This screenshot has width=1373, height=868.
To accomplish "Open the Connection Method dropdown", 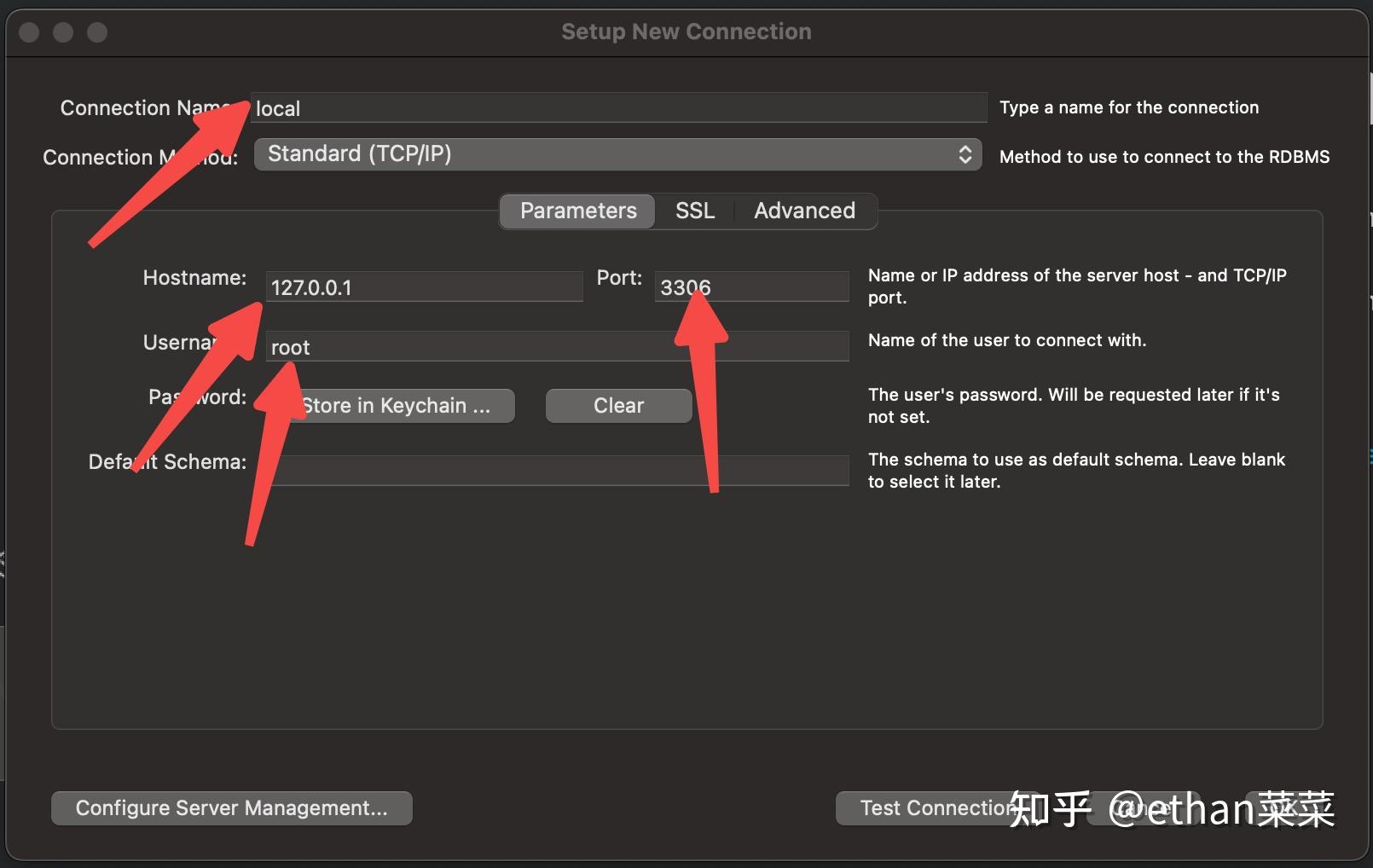I will 617,154.
